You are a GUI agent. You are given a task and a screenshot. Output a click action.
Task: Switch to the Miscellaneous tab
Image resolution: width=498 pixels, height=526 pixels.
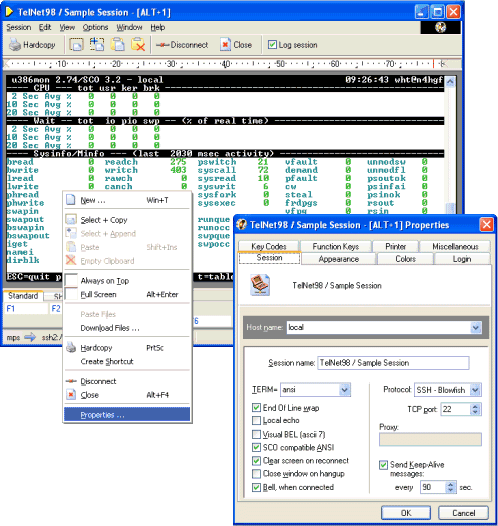pos(455,246)
